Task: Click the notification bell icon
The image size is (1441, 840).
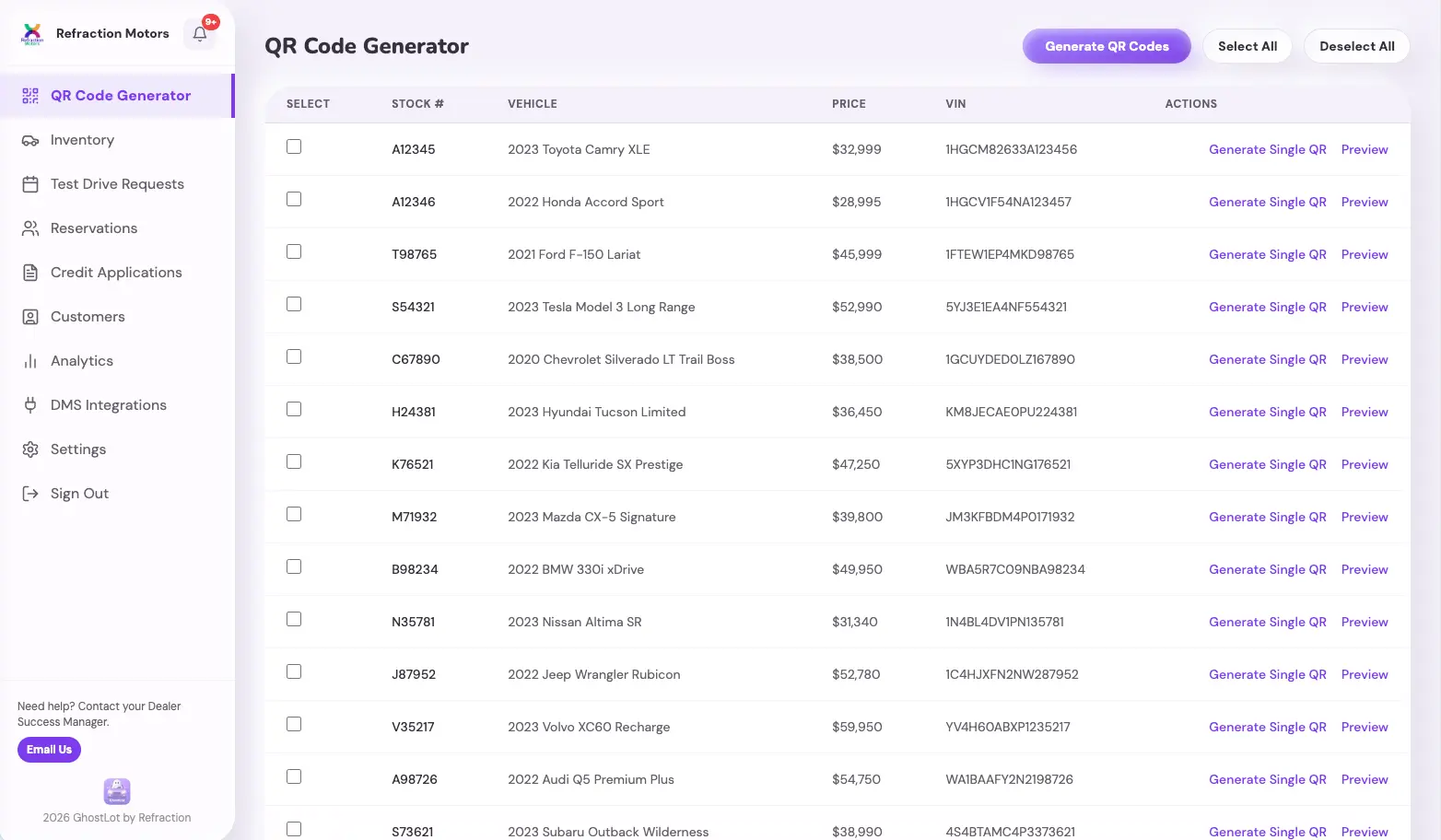Action: [x=200, y=34]
